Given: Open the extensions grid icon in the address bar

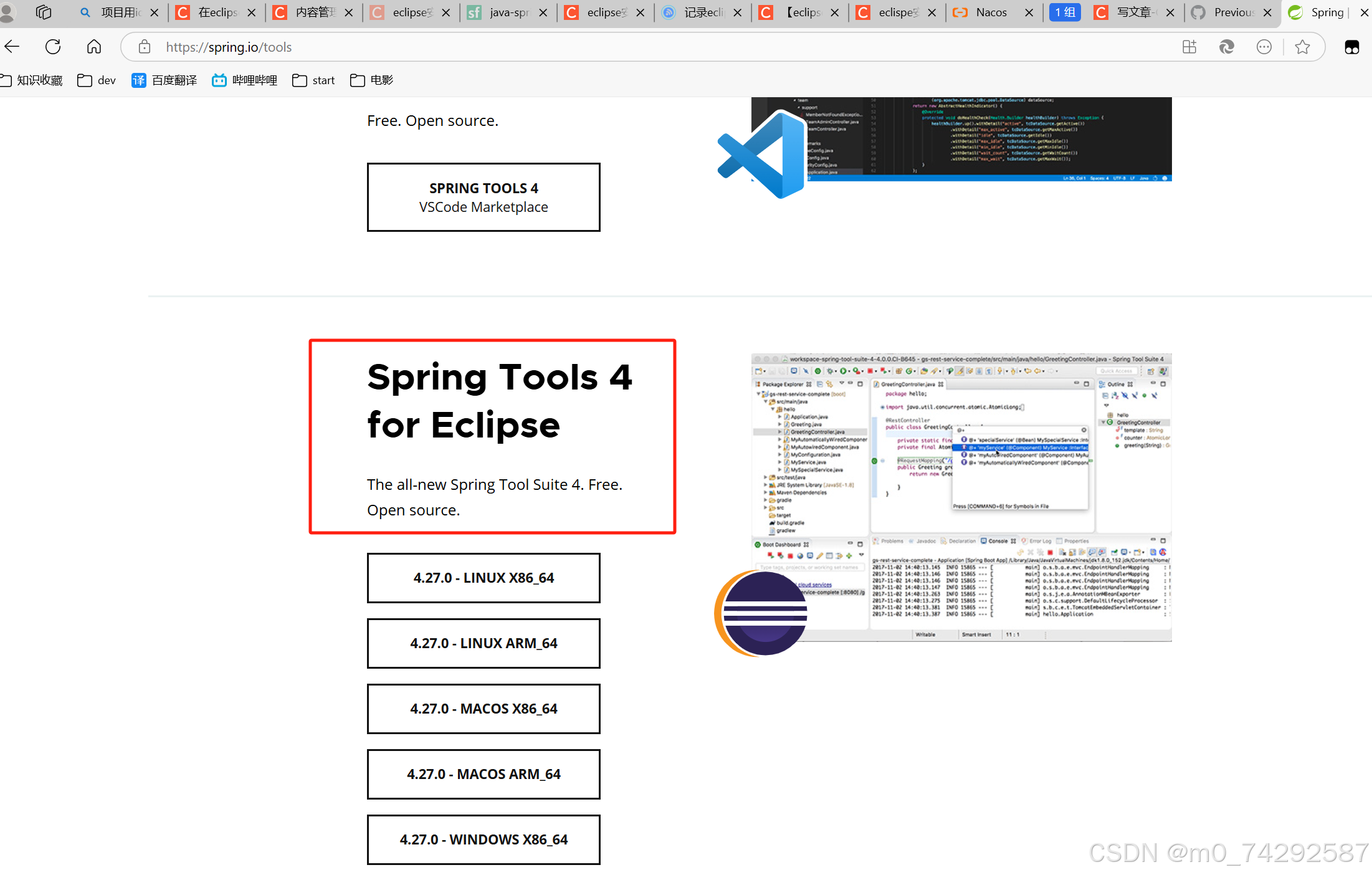Looking at the screenshot, I should [x=1189, y=47].
